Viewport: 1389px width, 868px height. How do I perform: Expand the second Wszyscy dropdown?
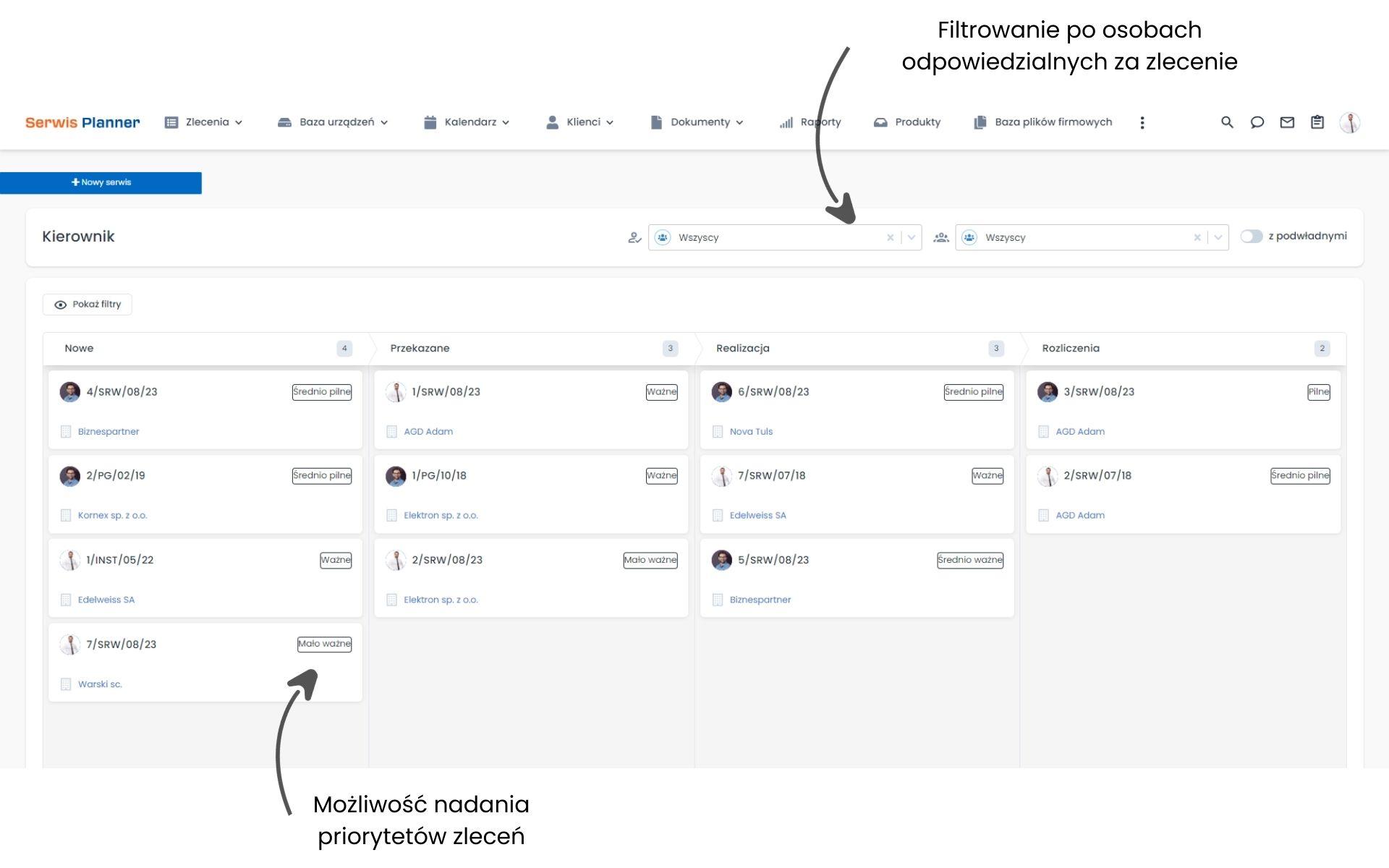pyautogui.click(x=1218, y=237)
